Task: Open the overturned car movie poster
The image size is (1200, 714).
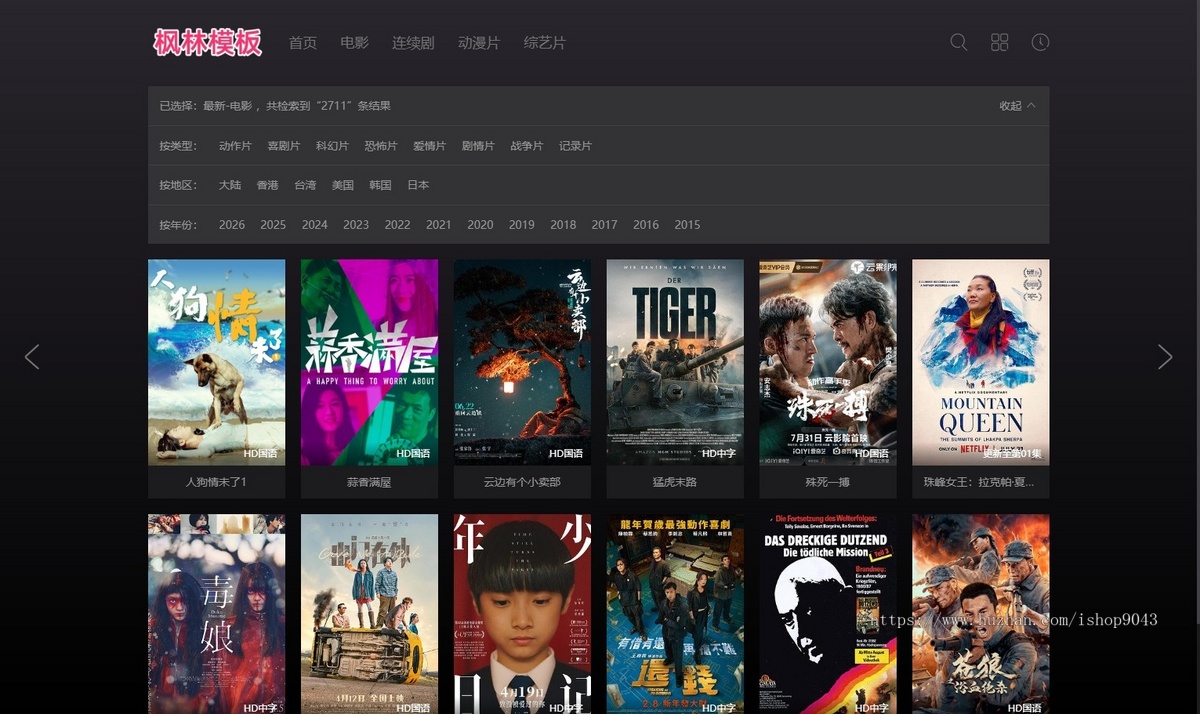Action: coord(369,614)
